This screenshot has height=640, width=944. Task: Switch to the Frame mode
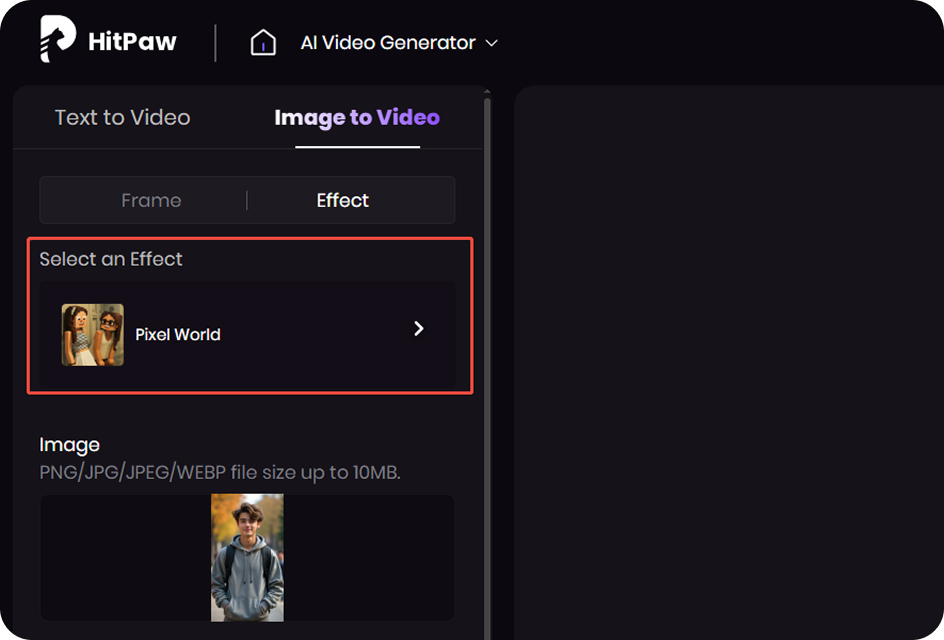click(152, 200)
